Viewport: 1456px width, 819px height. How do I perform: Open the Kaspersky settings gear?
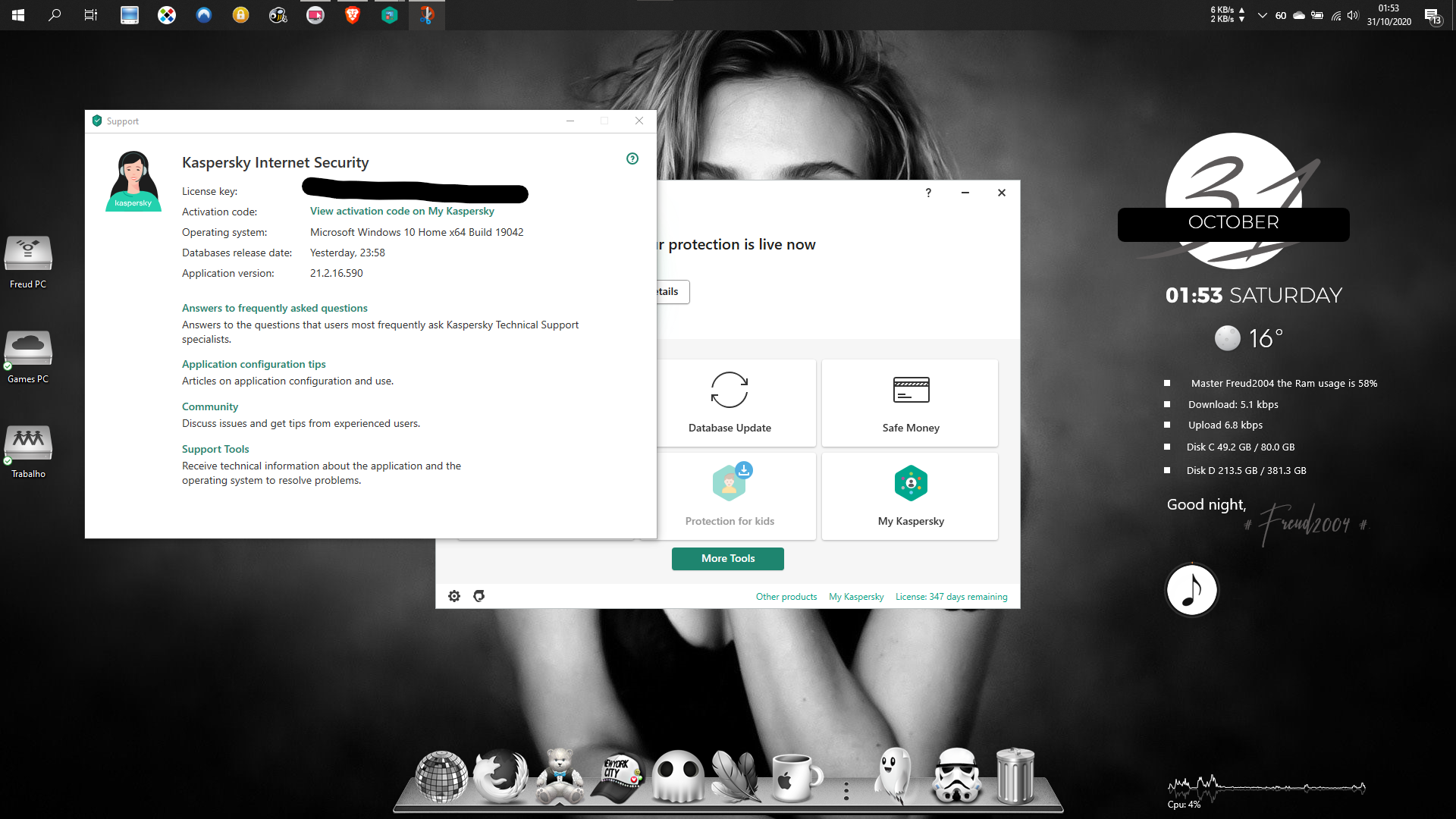(x=454, y=596)
